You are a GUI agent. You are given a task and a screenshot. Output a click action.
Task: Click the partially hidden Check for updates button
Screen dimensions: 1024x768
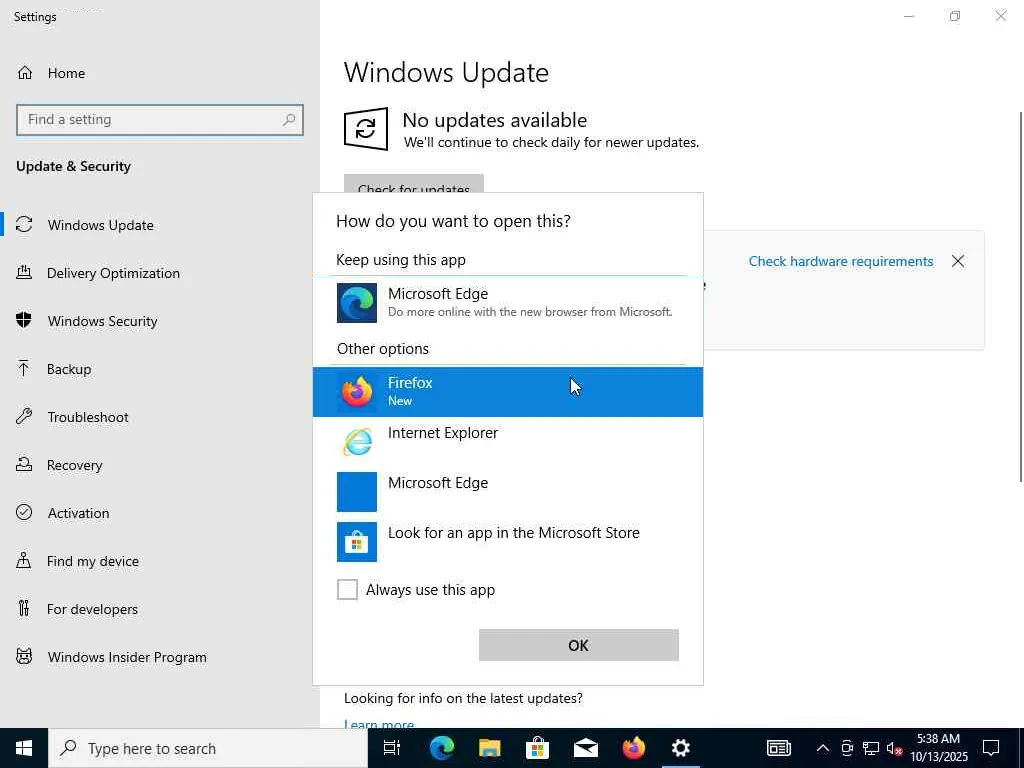coord(413,184)
